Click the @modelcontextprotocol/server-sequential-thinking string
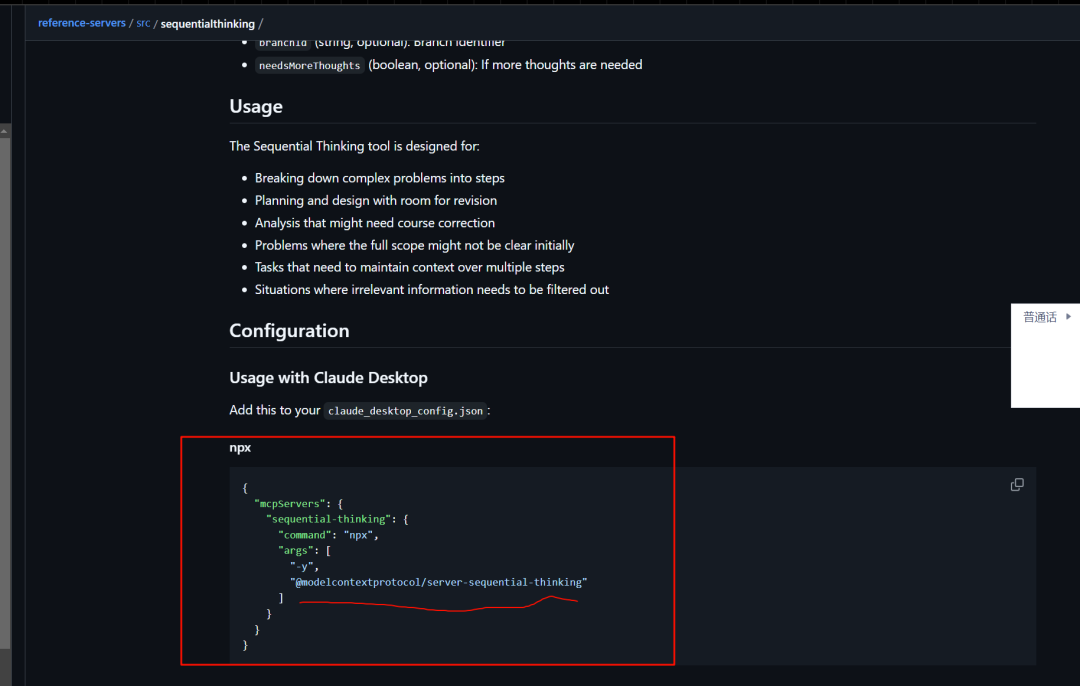The image size is (1080, 686). (x=438, y=582)
